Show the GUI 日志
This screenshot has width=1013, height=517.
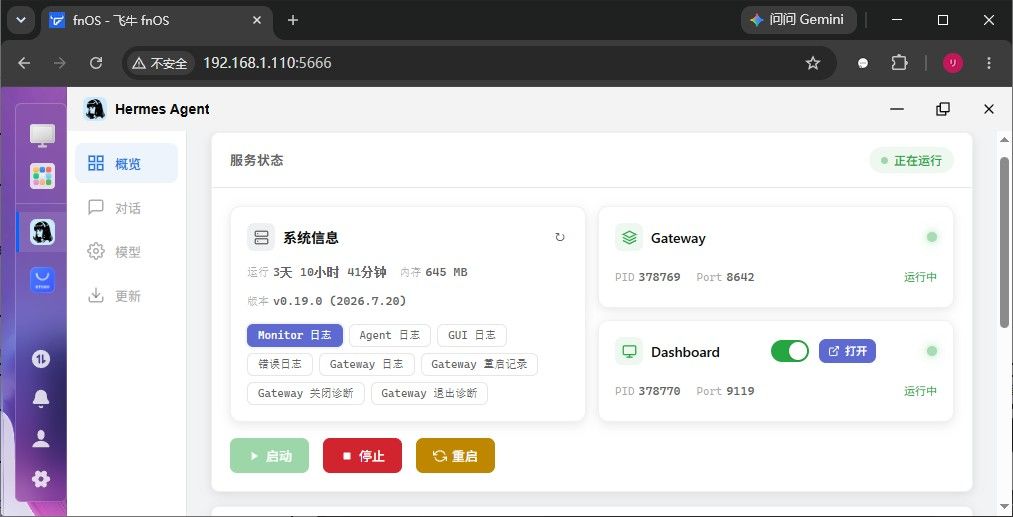pyautogui.click(x=472, y=335)
